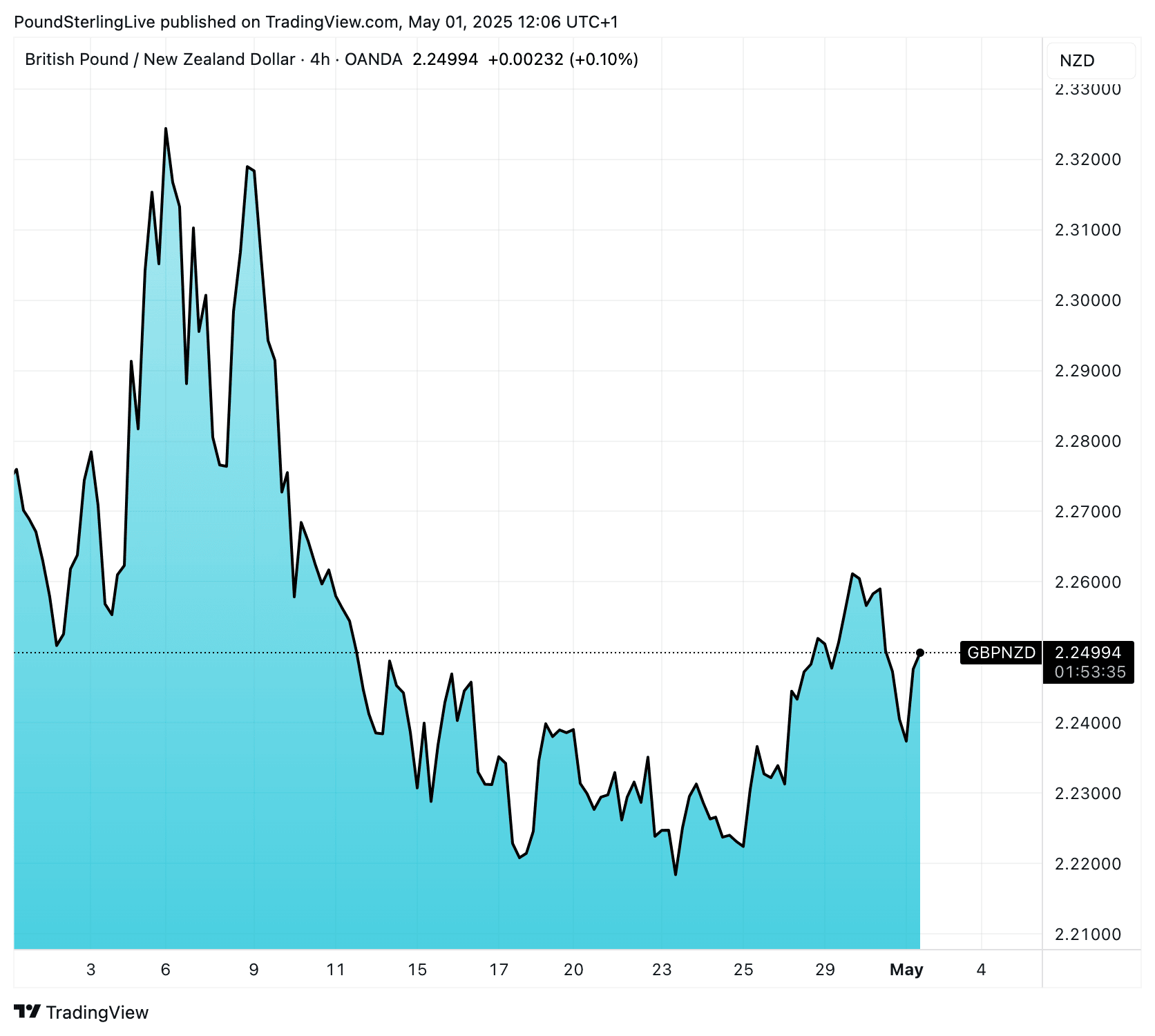Click the TradingView logo icon
This screenshot has height=1036, width=1155.
(28, 1012)
